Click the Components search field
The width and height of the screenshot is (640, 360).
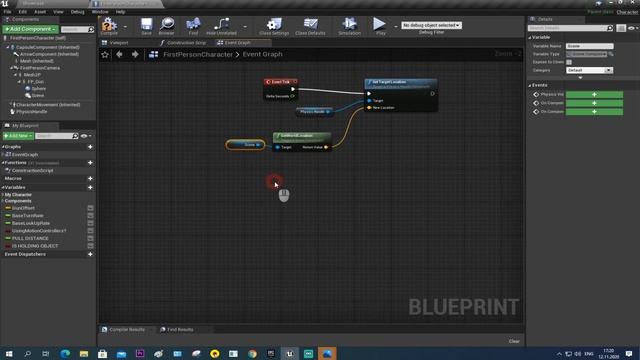point(77,29)
